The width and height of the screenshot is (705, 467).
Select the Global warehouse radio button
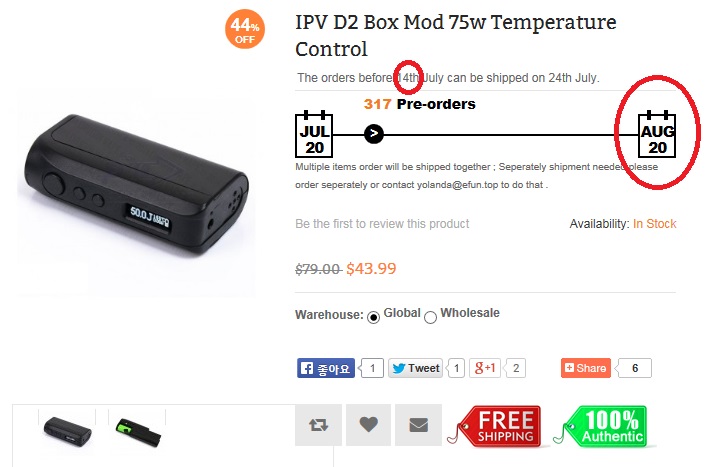[373, 317]
